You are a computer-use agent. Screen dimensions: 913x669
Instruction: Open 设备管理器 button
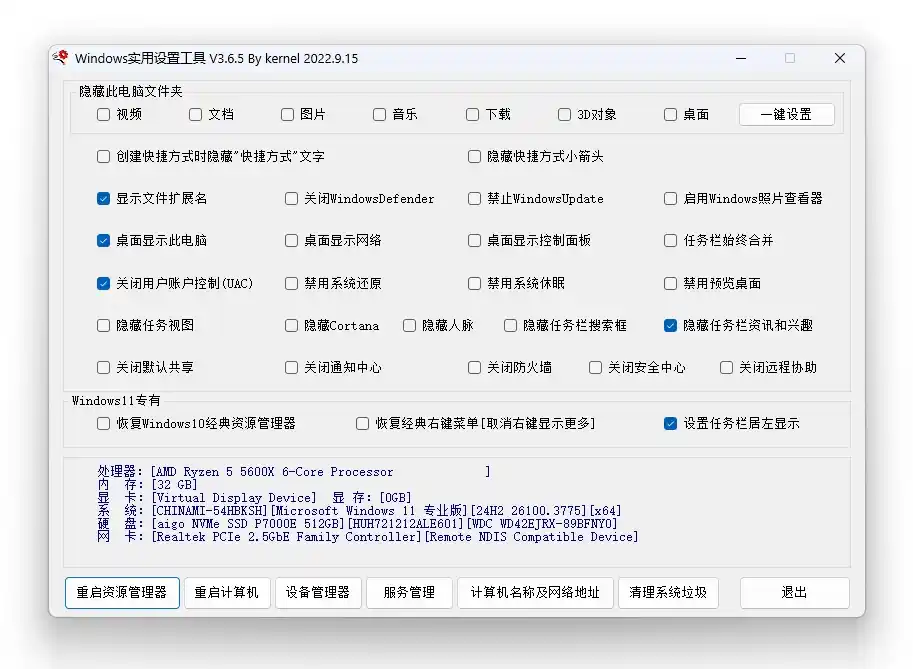coord(318,593)
